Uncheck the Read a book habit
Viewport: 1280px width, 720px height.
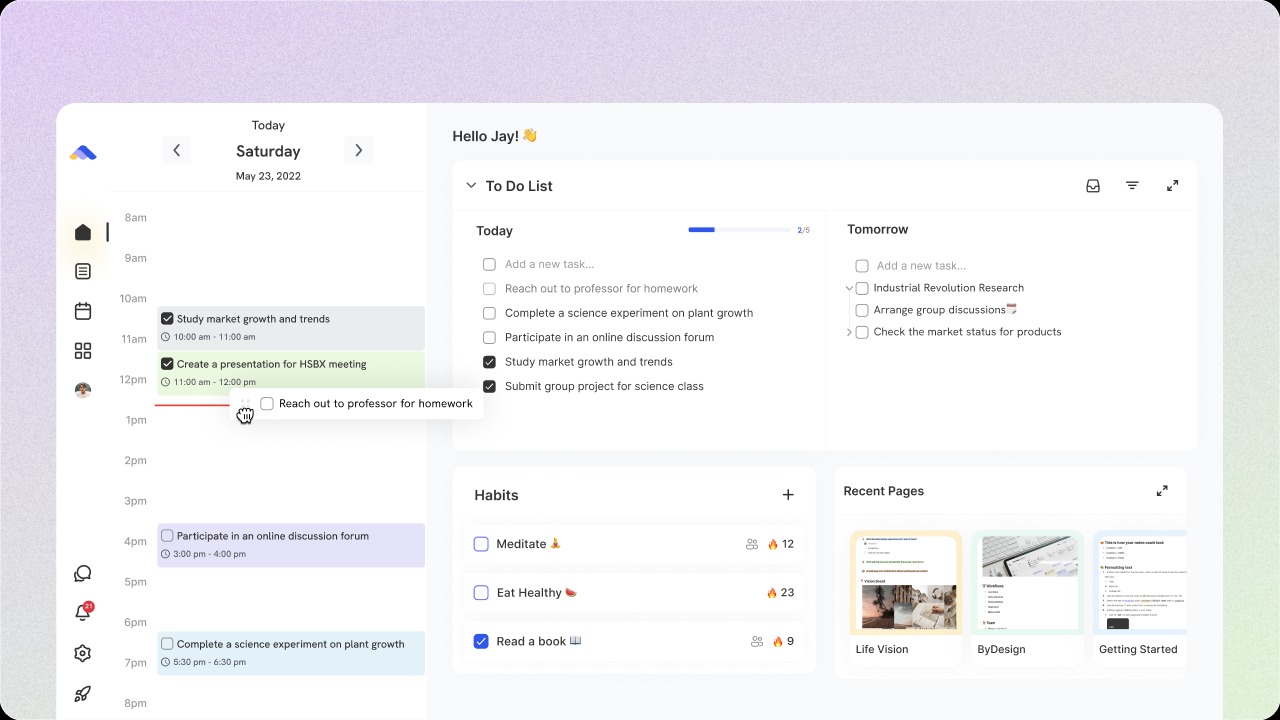coord(481,641)
